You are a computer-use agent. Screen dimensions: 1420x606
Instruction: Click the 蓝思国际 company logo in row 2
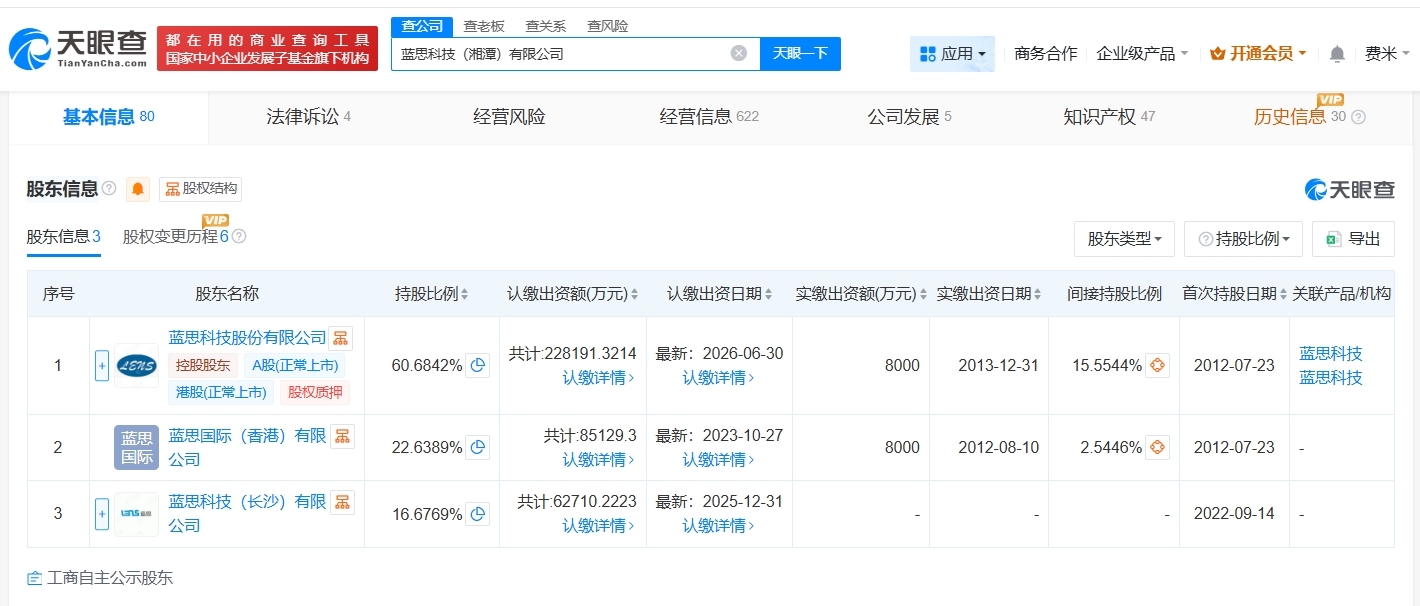(135, 447)
